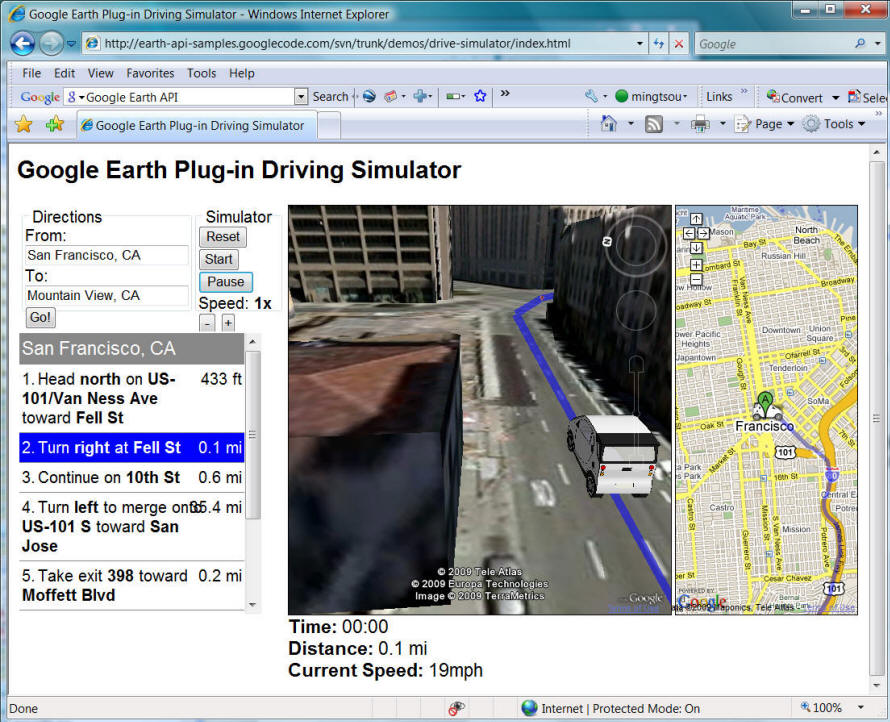Click the Pause simulator button
The width and height of the screenshot is (890, 722).
225,282
